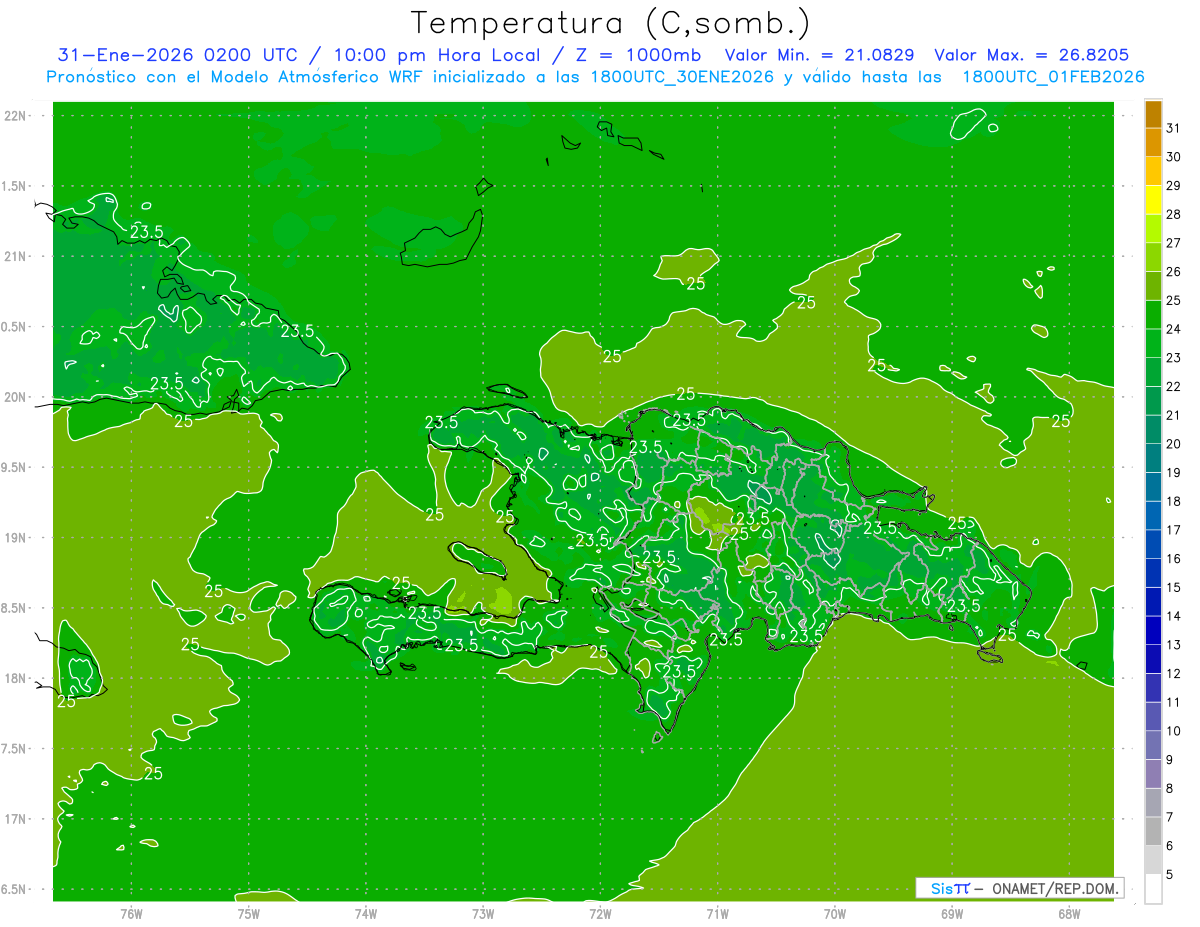Screen dimensions: 1200x927
Task: Click the "19N" latitude label
Action: [15, 537]
